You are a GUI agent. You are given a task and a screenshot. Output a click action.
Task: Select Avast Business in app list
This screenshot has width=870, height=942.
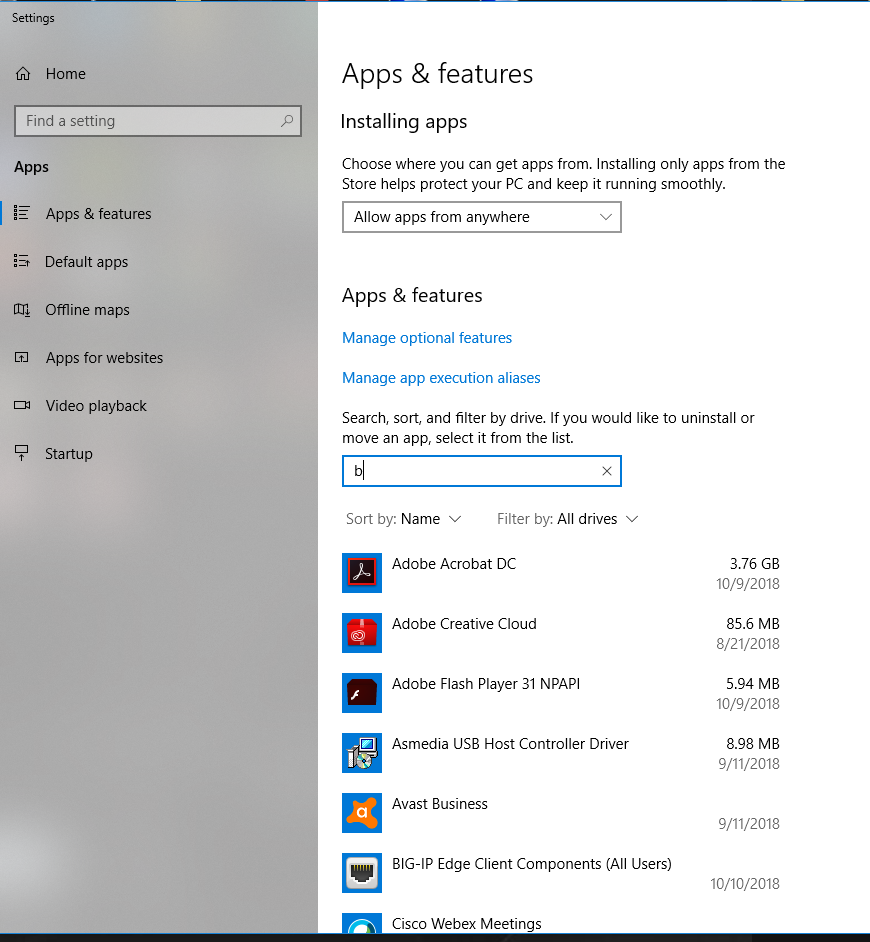440,804
